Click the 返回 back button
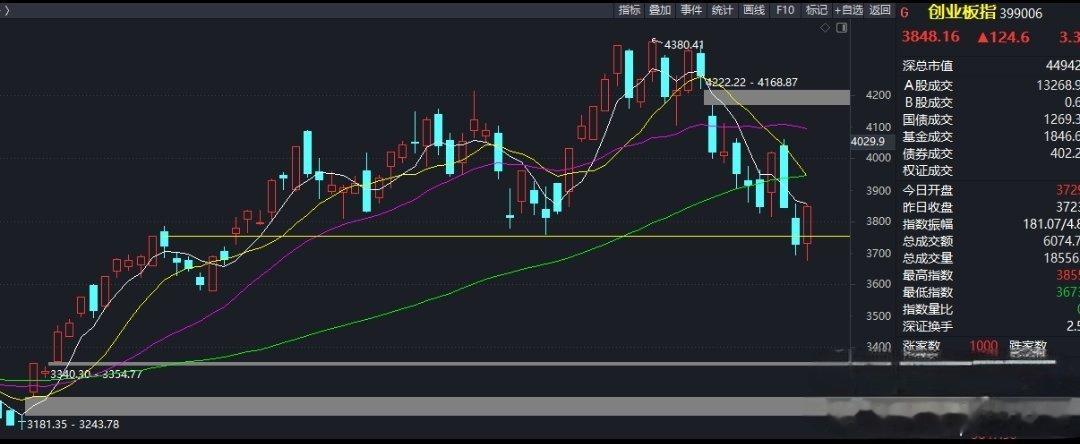This screenshot has height=444, width=1080. [x=880, y=10]
